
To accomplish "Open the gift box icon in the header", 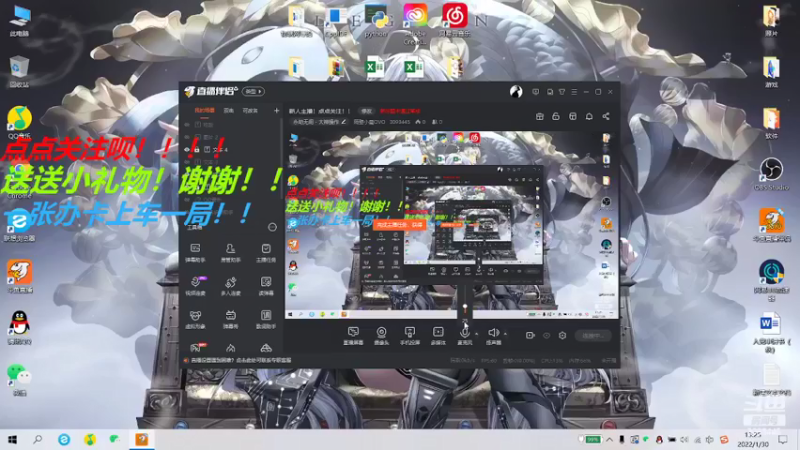I will [x=539, y=116].
